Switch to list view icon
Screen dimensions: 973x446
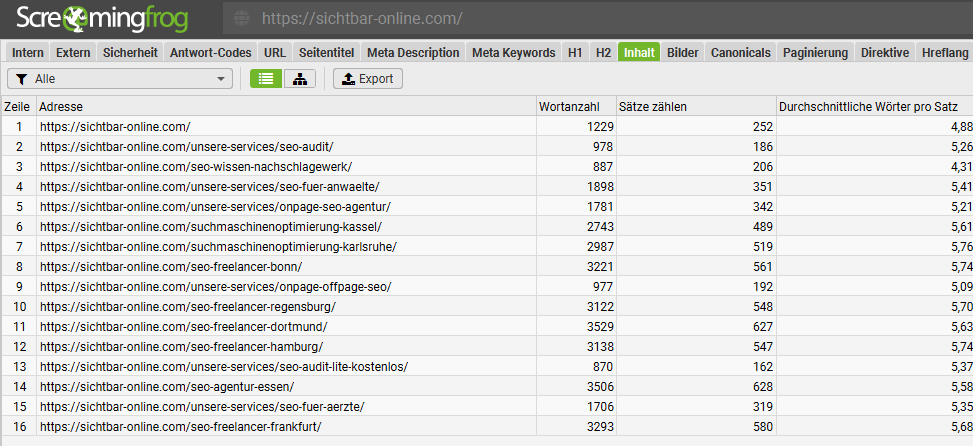click(x=265, y=79)
